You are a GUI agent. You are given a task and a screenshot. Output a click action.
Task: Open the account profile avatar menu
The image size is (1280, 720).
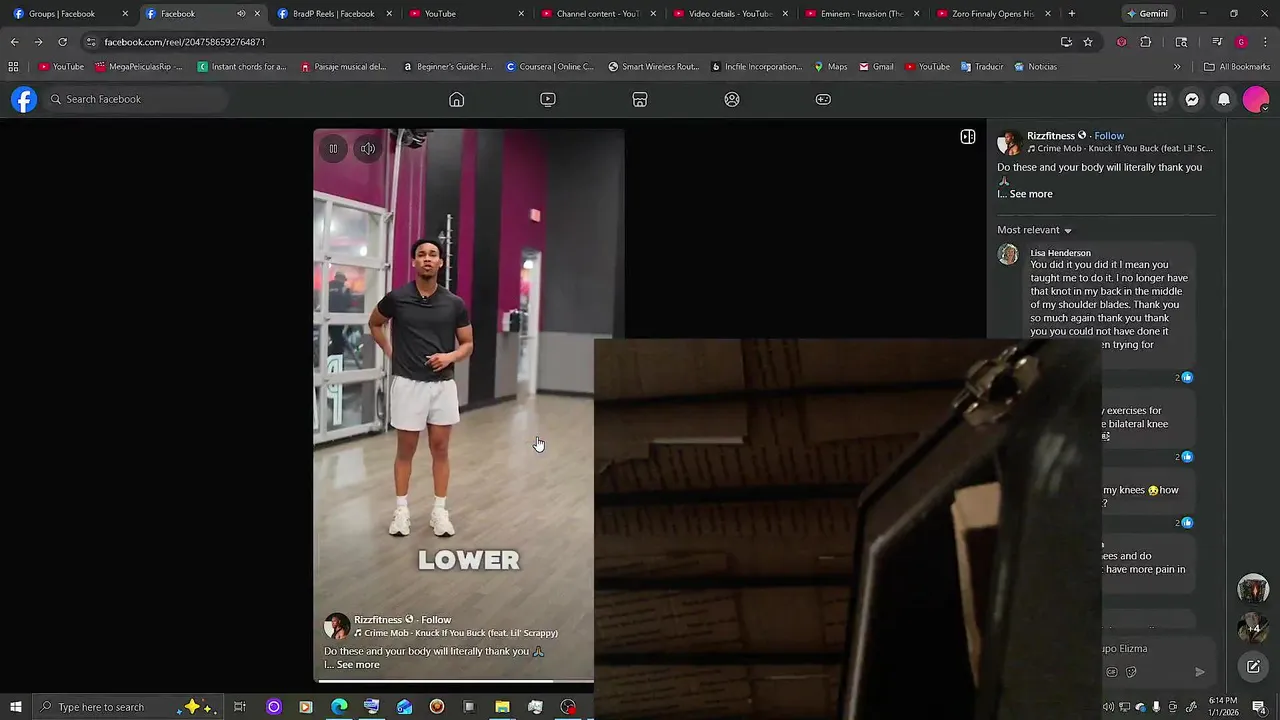click(1256, 99)
